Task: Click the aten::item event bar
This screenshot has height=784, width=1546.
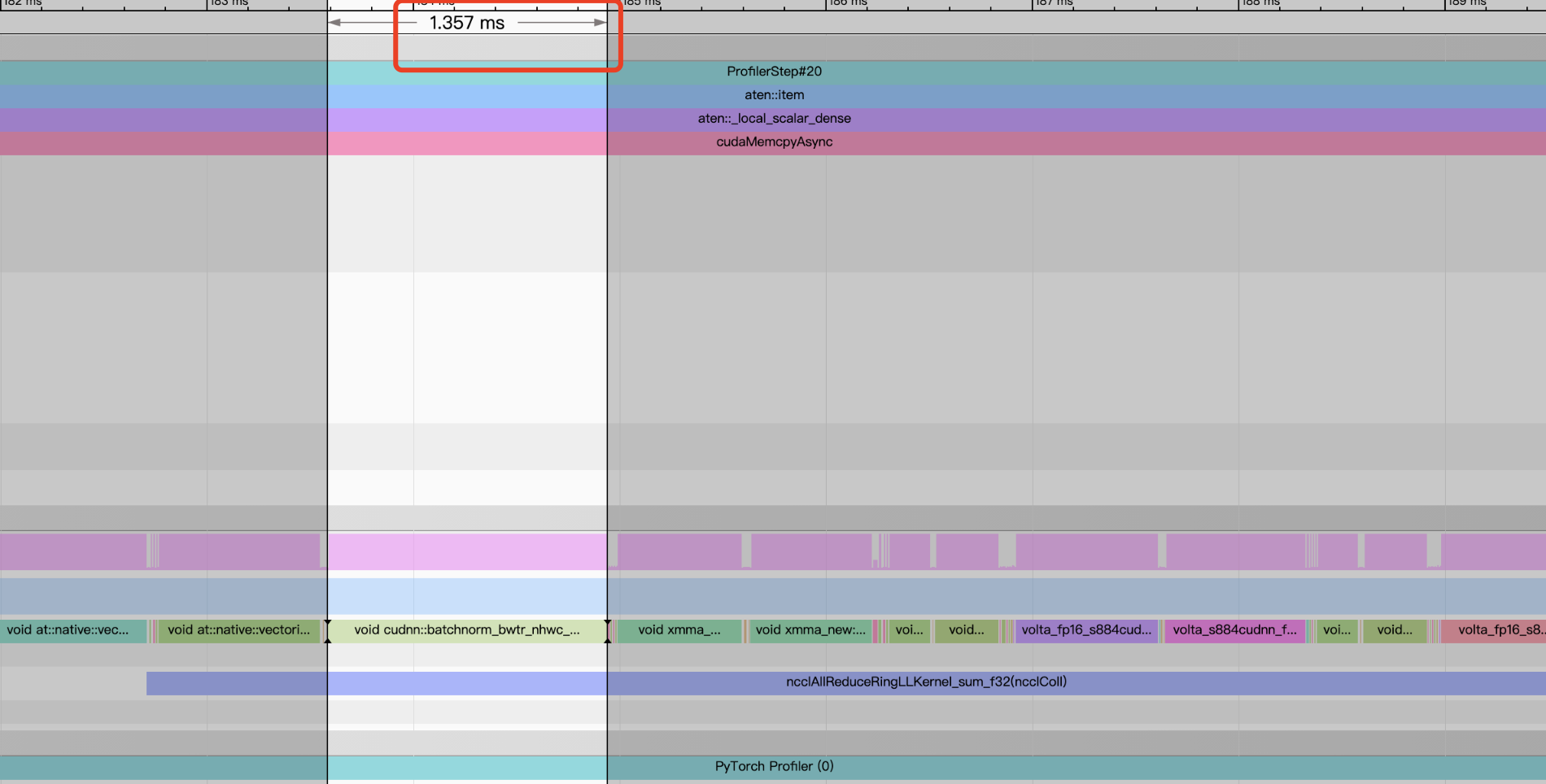Action: pyautogui.click(x=773, y=95)
